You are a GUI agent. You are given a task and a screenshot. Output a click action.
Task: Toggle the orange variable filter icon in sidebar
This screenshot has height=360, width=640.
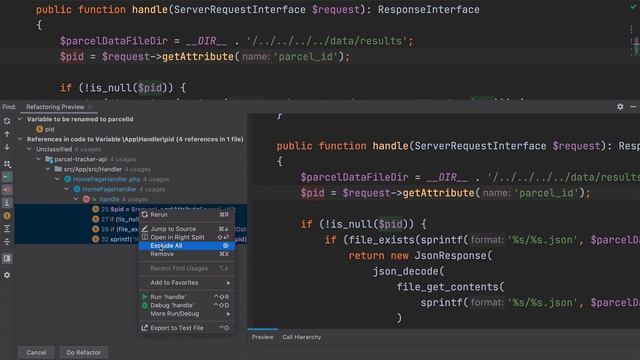[7, 216]
